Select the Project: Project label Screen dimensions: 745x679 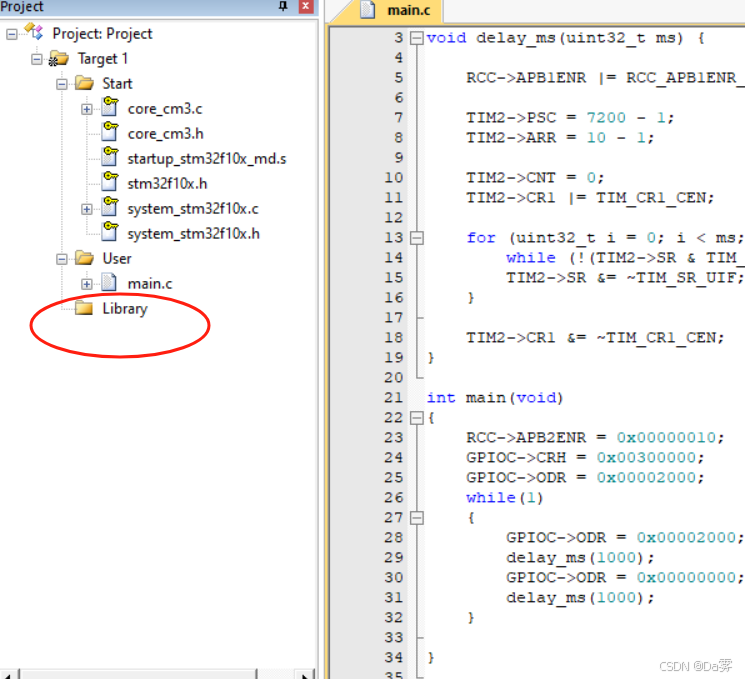(x=102, y=34)
